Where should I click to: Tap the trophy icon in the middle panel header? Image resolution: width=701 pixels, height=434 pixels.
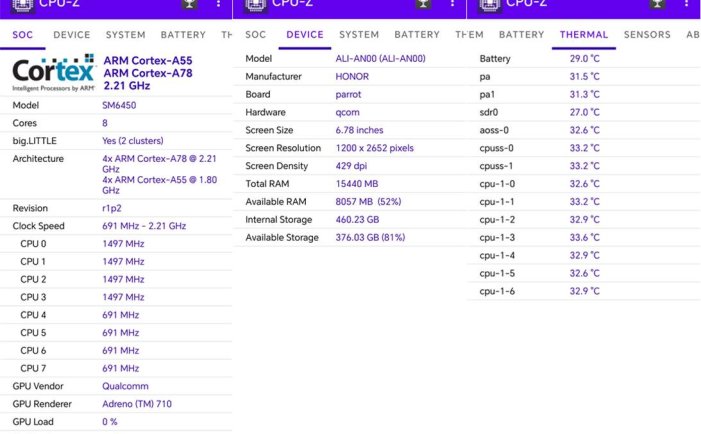(425, 5)
